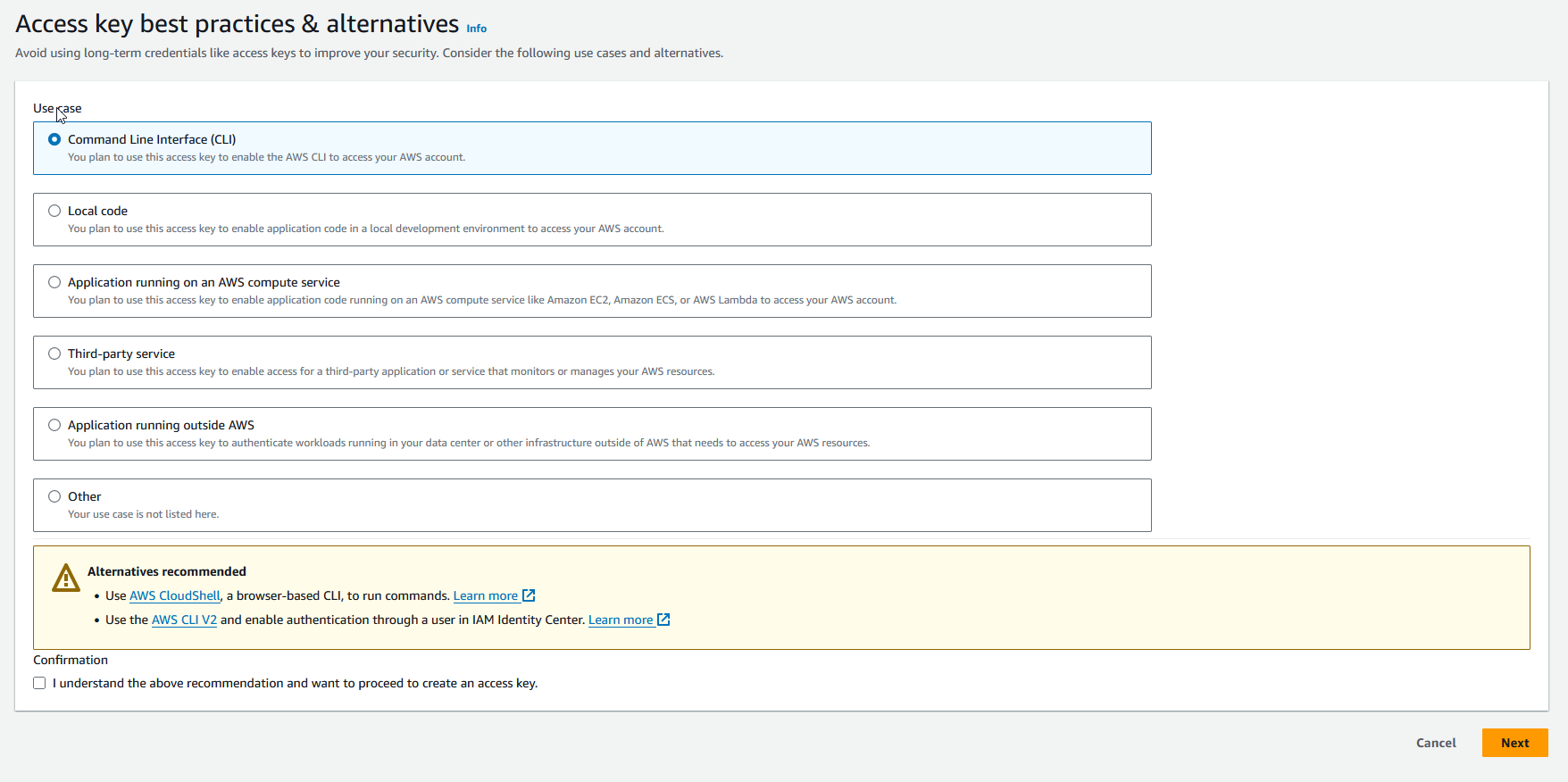
Task: Click the description text under Third-party service
Action: (x=391, y=371)
